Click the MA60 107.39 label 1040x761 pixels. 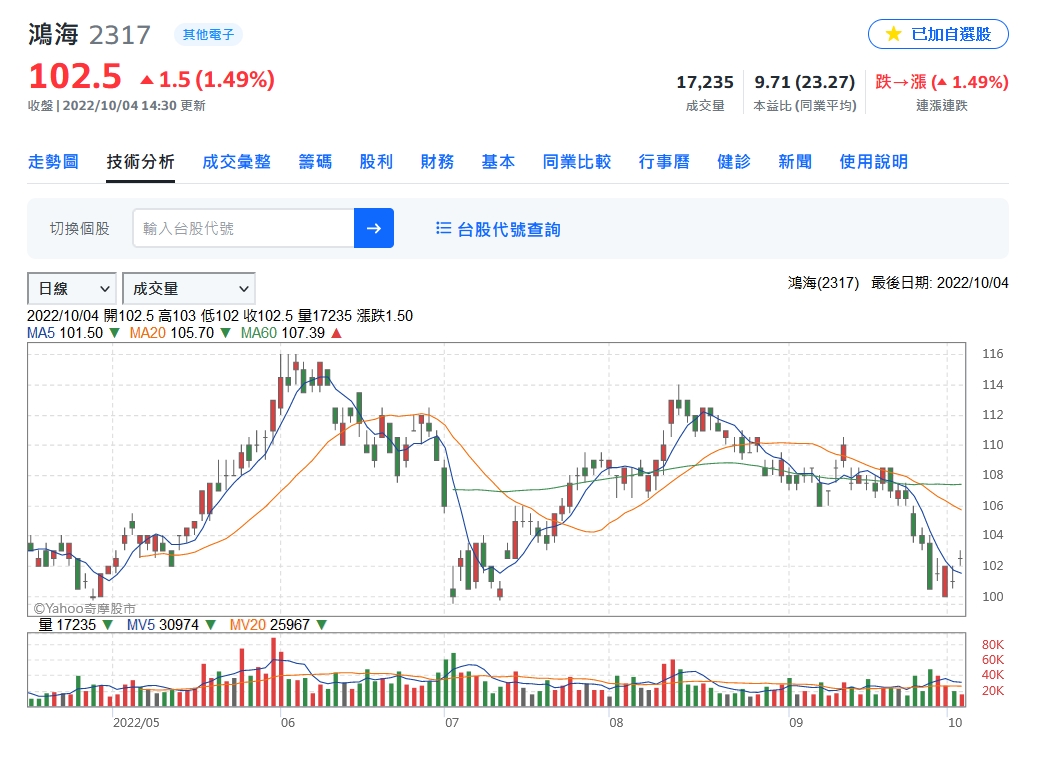pos(283,333)
